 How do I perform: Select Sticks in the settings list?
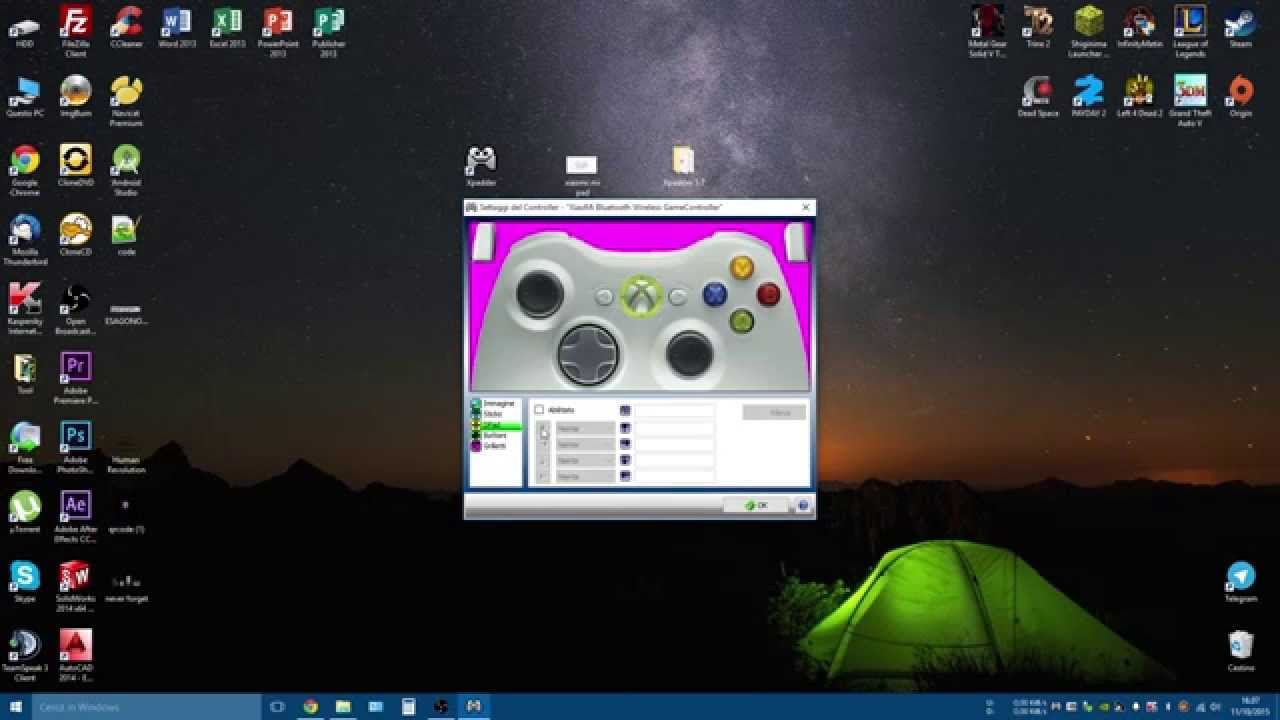487,414
